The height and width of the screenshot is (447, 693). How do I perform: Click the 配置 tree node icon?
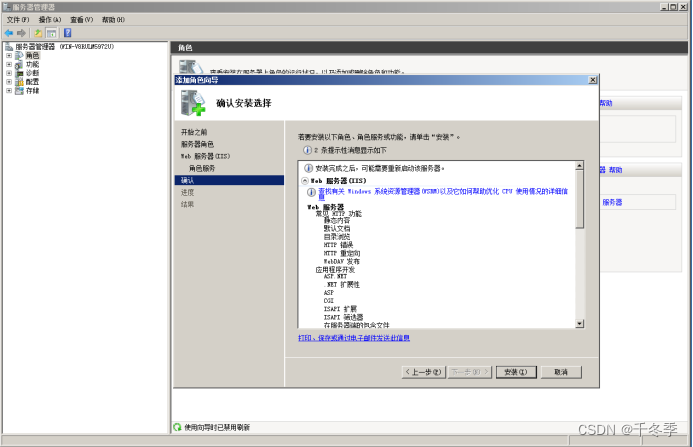[x=19, y=82]
